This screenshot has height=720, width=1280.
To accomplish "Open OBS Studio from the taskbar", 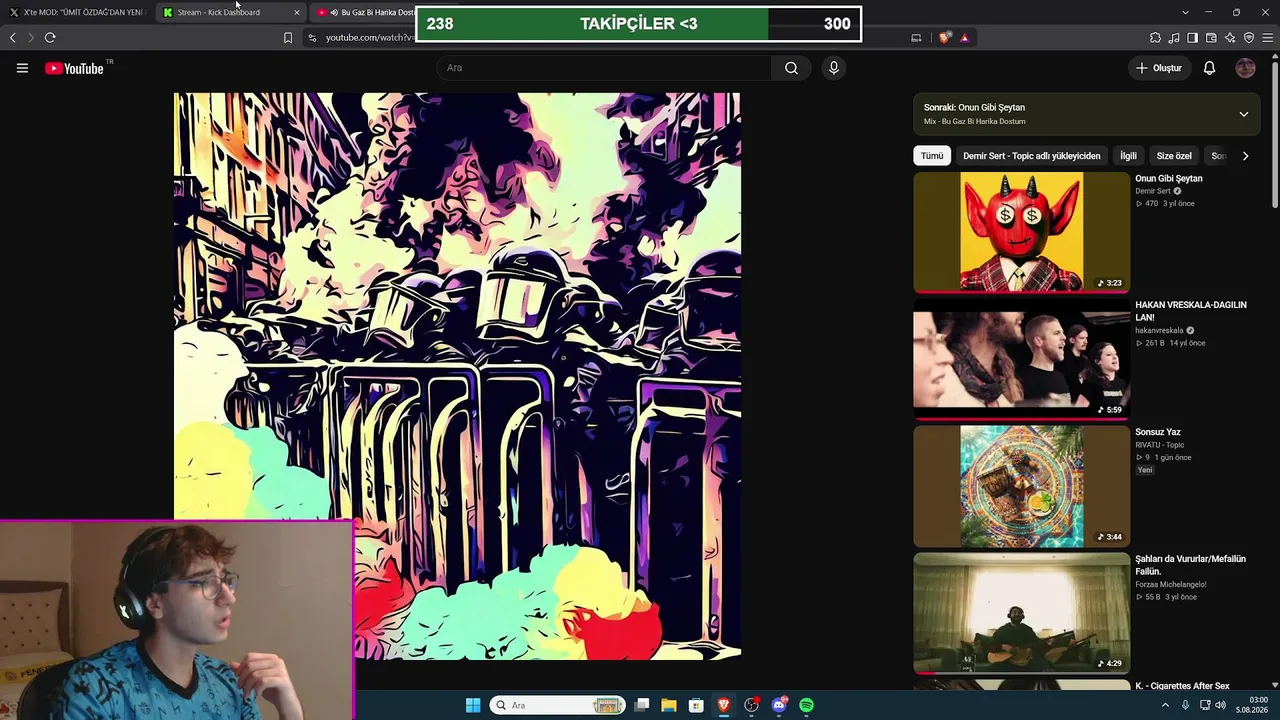I will (751, 705).
